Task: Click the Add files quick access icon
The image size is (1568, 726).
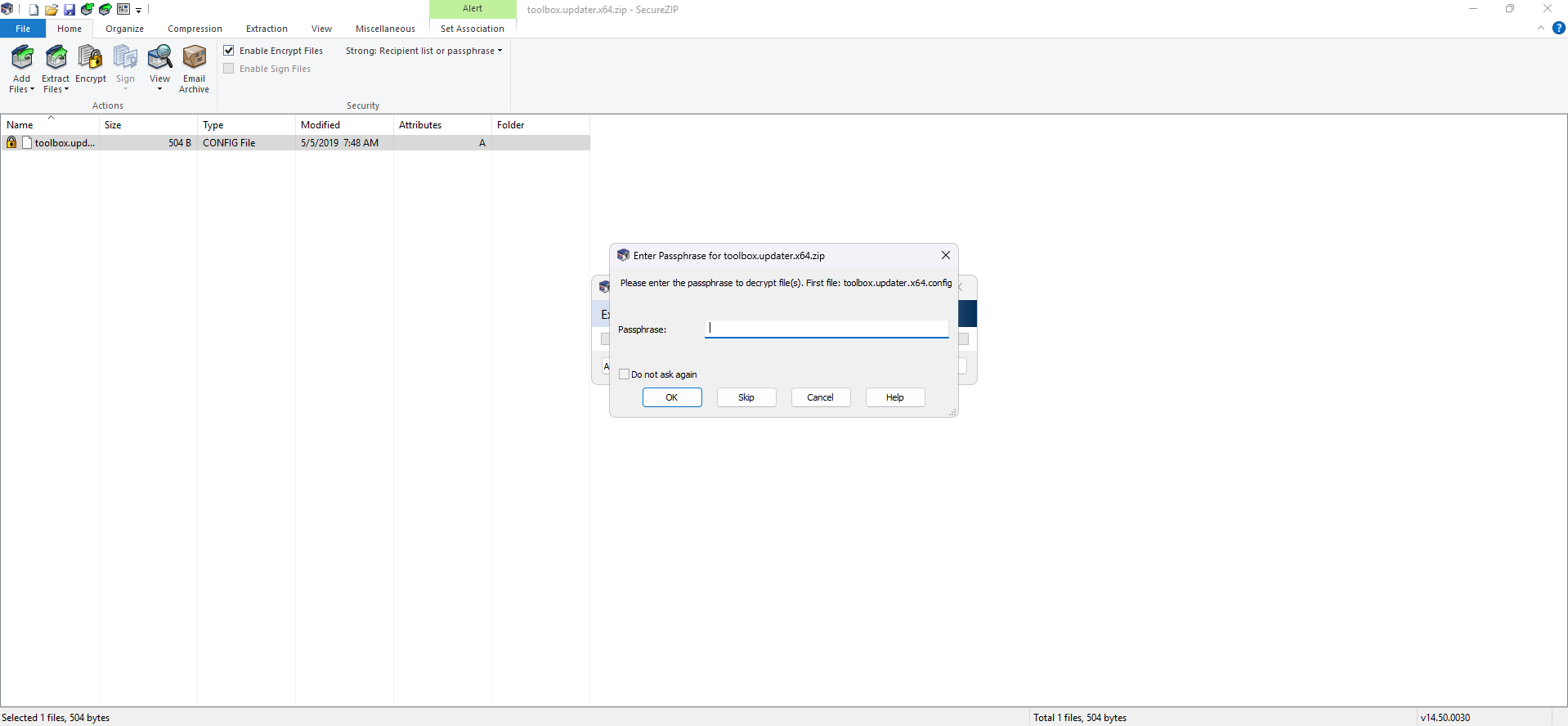Action: (87, 10)
